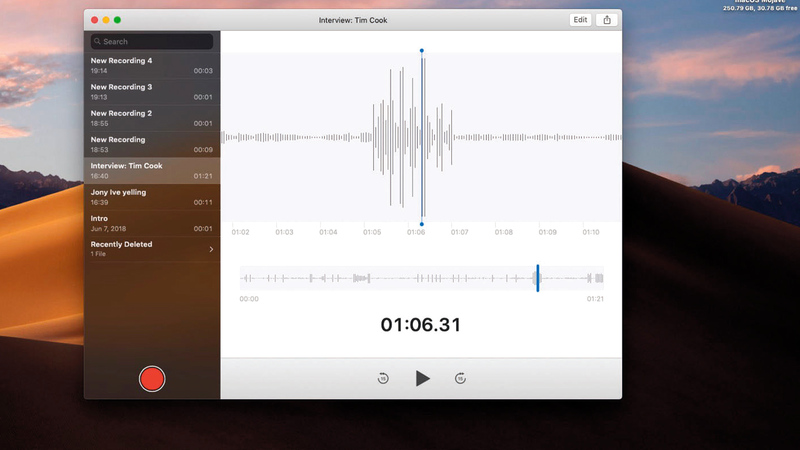The width and height of the screenshot is (800, 450).
Task: Choose the Jony Ive yelling recording
Action: [x=152, y=196]
